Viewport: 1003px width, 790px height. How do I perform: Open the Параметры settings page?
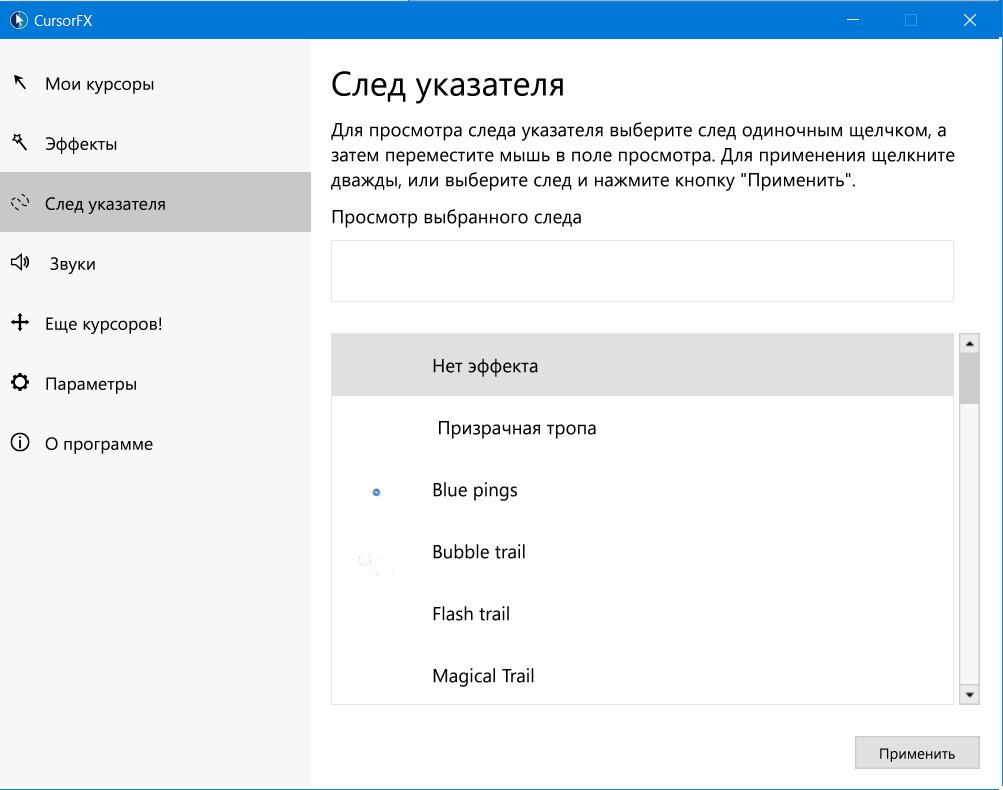tap(155, 383)
